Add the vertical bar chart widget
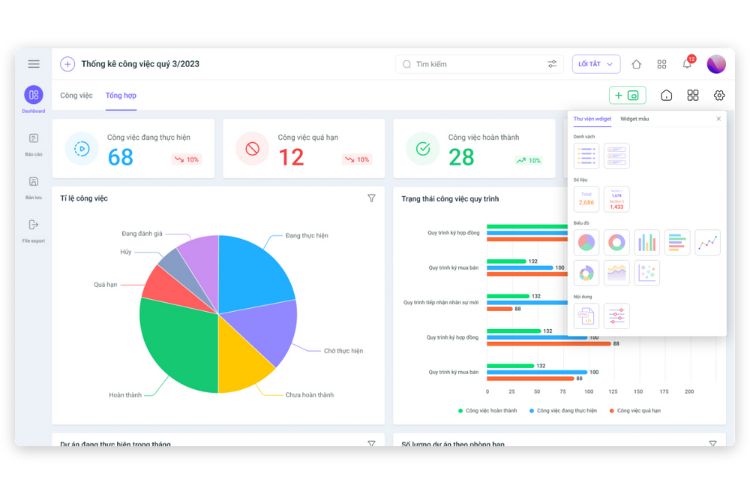The width and height of the screenshot is (750, 500). click(647, 242)
